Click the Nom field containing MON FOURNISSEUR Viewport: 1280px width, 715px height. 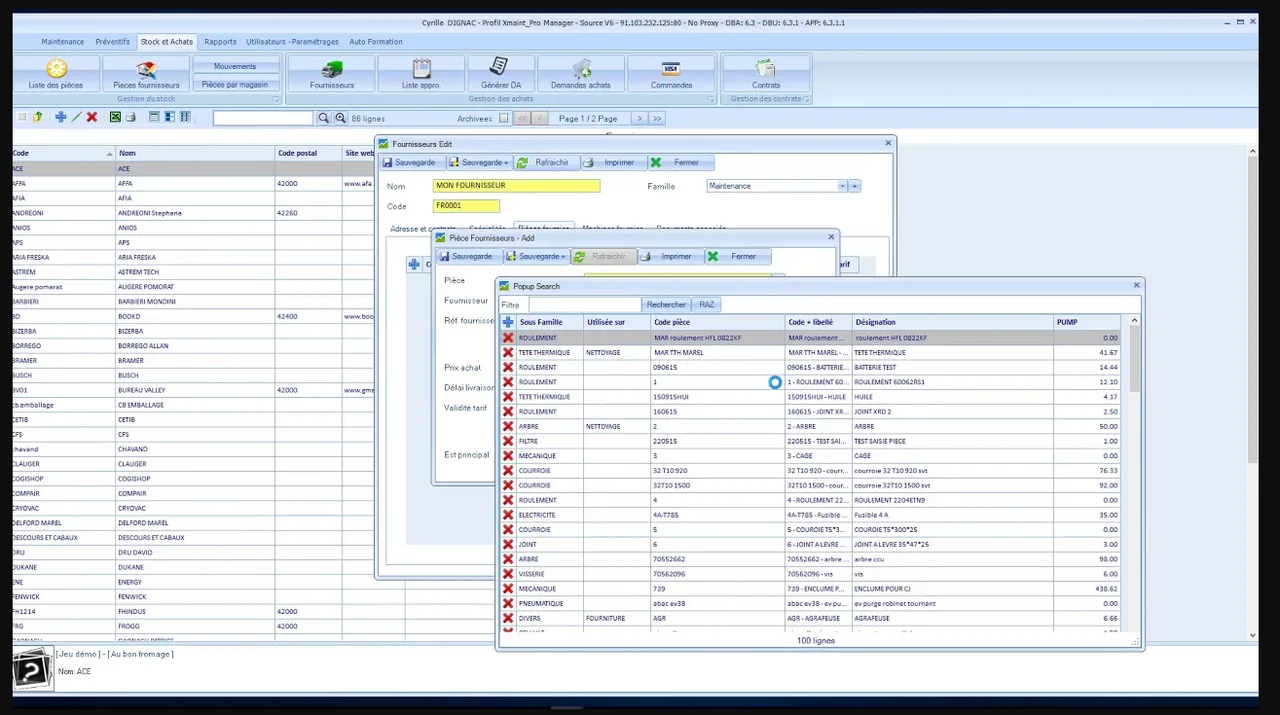(x=517, y=186)
